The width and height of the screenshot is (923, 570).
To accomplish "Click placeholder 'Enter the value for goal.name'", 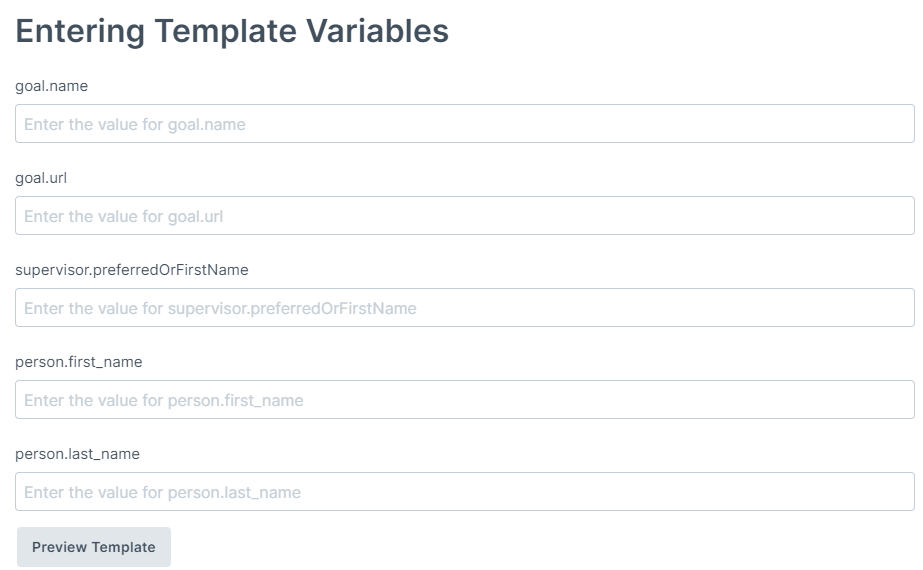I will click(135, 125).
